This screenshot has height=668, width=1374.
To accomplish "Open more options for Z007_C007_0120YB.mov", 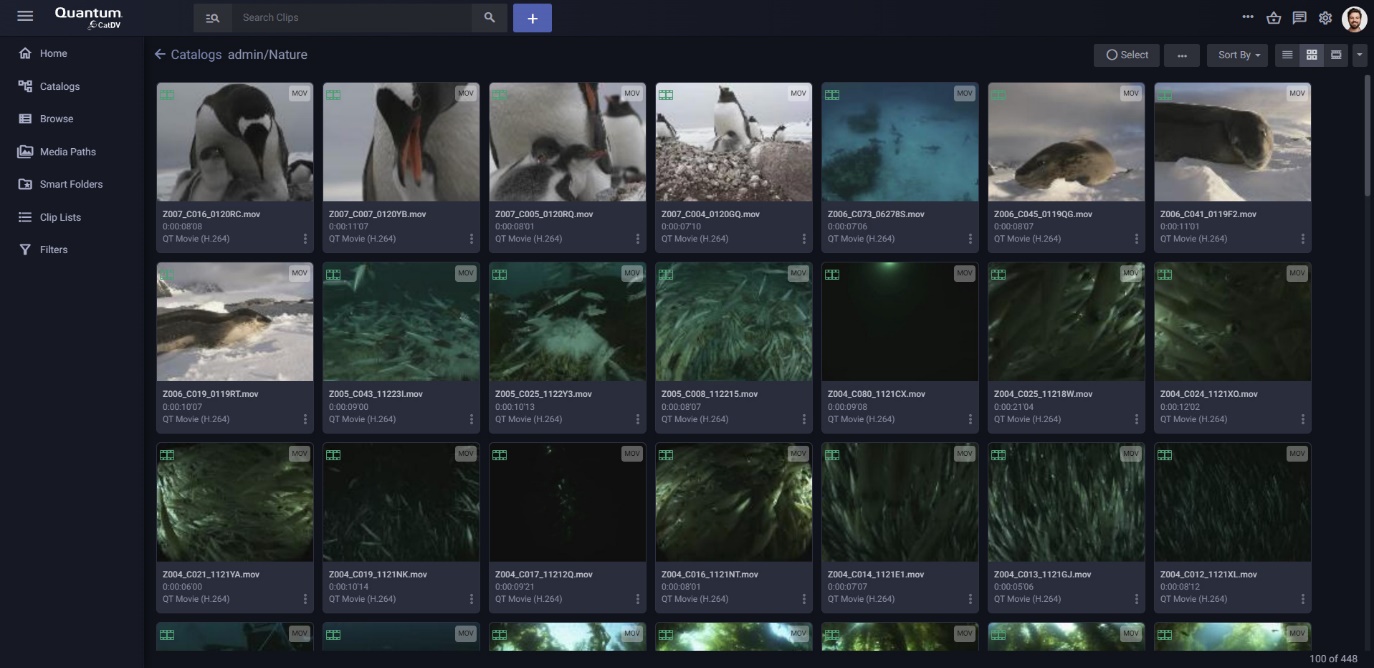I will coord(472,239).
